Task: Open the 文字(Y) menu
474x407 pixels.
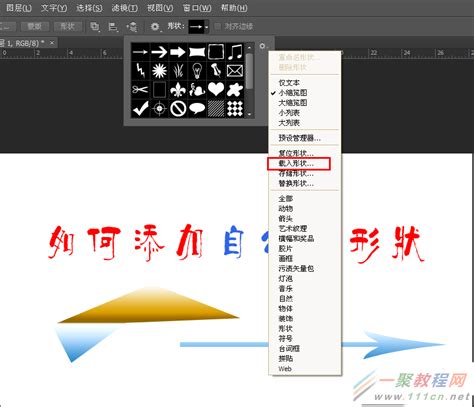Action: (x=54, y=8)
